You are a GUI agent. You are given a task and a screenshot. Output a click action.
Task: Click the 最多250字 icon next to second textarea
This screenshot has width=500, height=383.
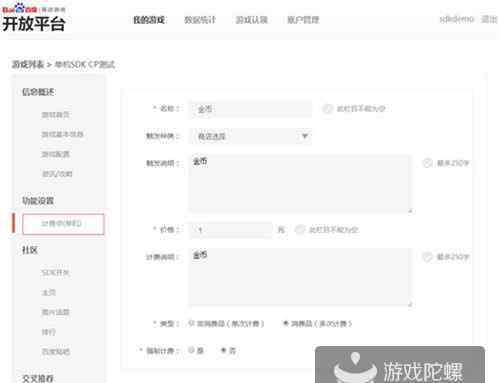[x=427, y=257]
